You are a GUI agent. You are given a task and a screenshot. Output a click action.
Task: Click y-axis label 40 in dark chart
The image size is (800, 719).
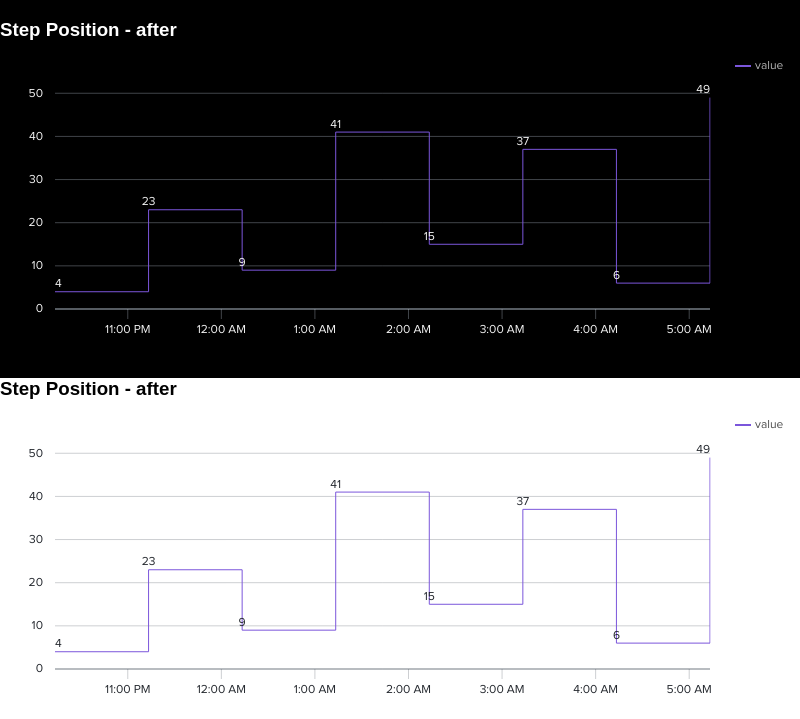click(x=36, y=136)
